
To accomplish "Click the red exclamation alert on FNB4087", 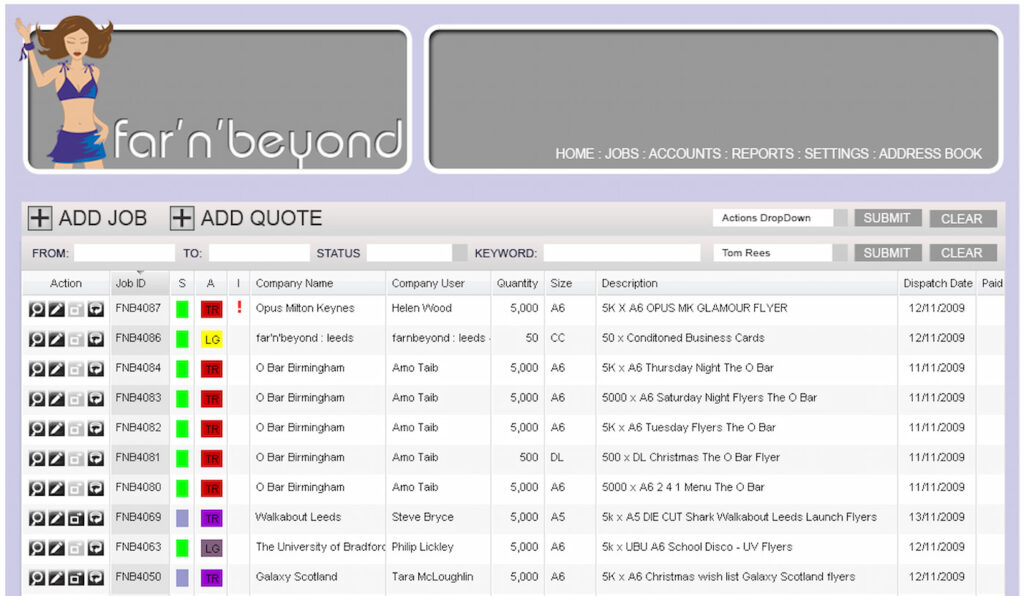I will (x=239, y=306).
